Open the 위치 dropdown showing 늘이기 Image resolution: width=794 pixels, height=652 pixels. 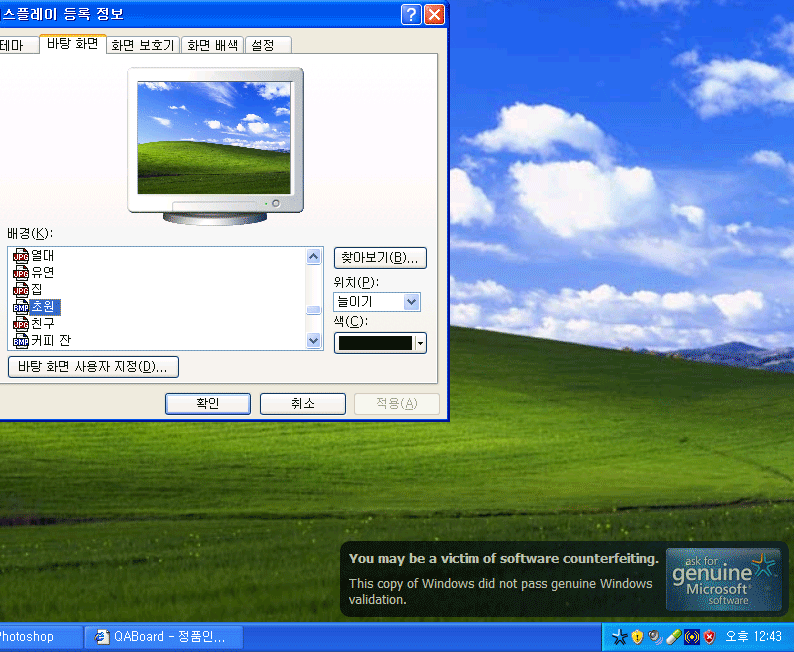coord(377,302)
